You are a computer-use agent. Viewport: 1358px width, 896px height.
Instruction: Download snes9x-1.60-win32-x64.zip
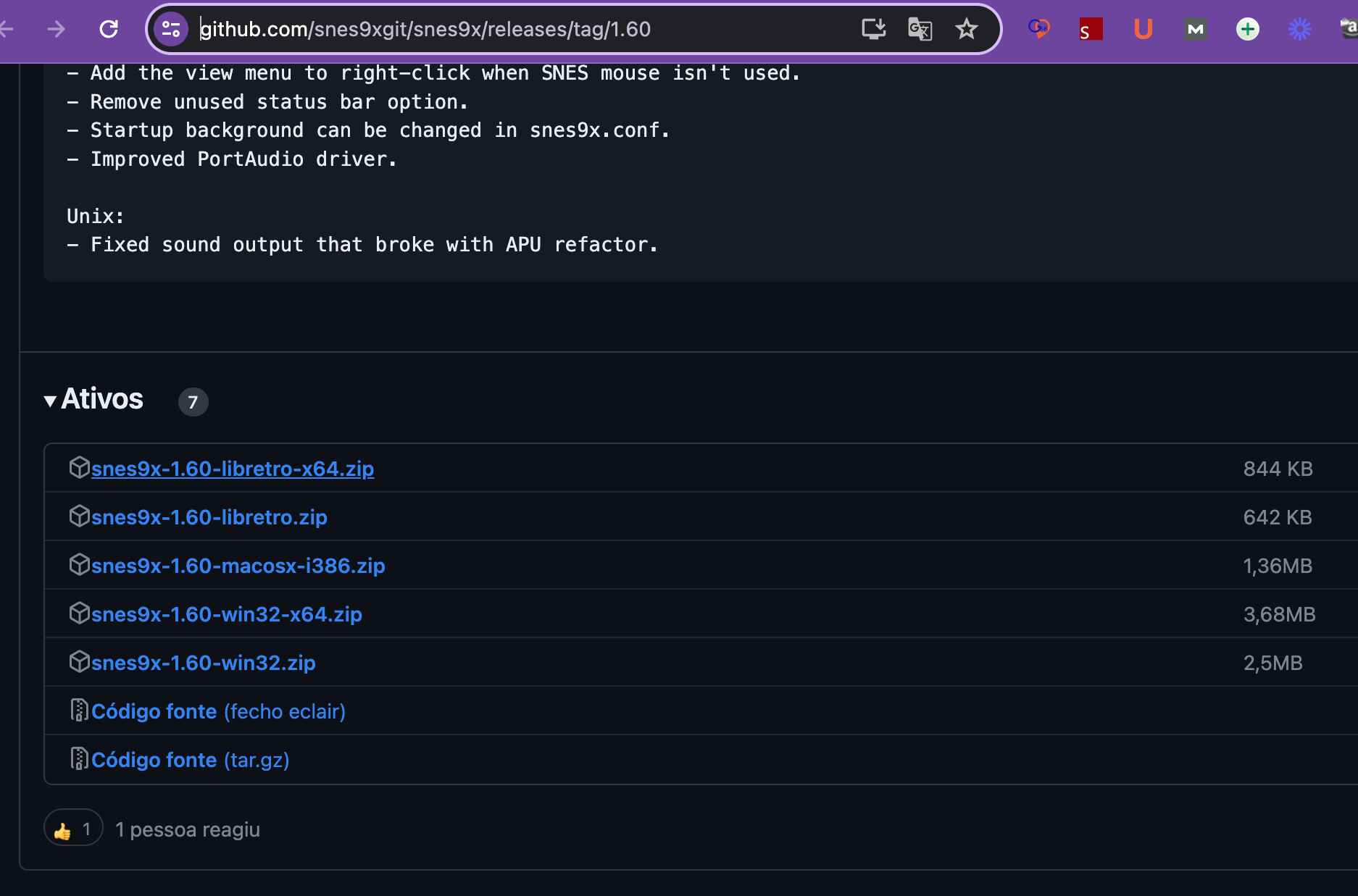point(227,614)
